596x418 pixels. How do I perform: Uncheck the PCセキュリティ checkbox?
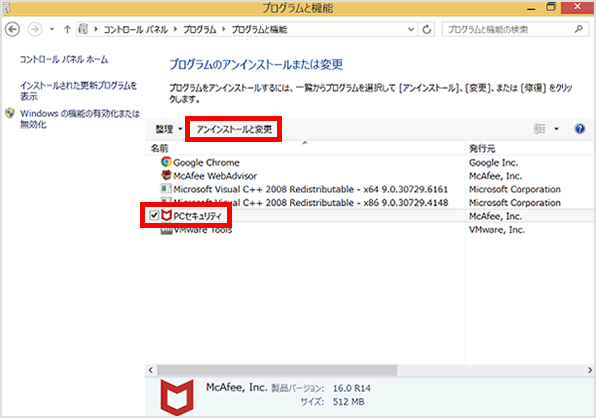coord(154,215)
